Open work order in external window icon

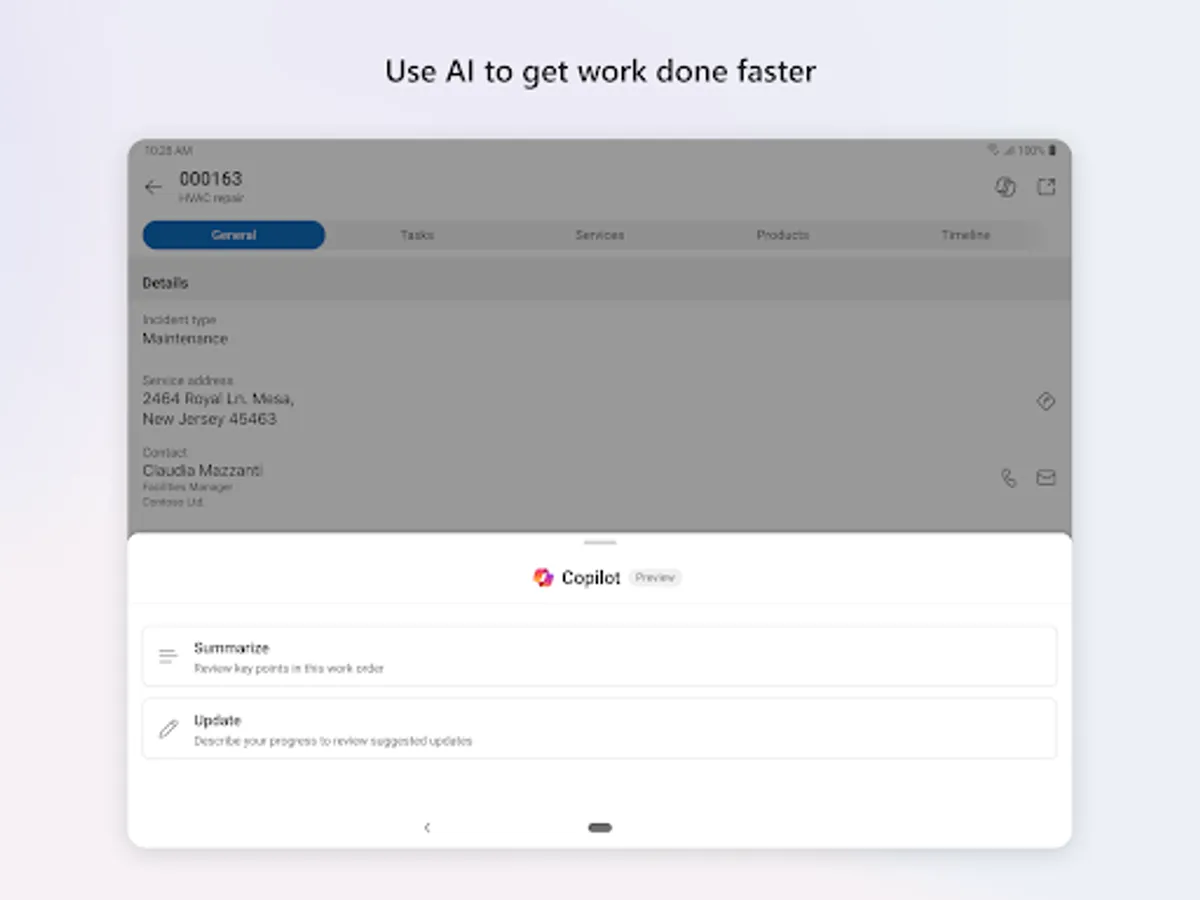(1046, 186)
